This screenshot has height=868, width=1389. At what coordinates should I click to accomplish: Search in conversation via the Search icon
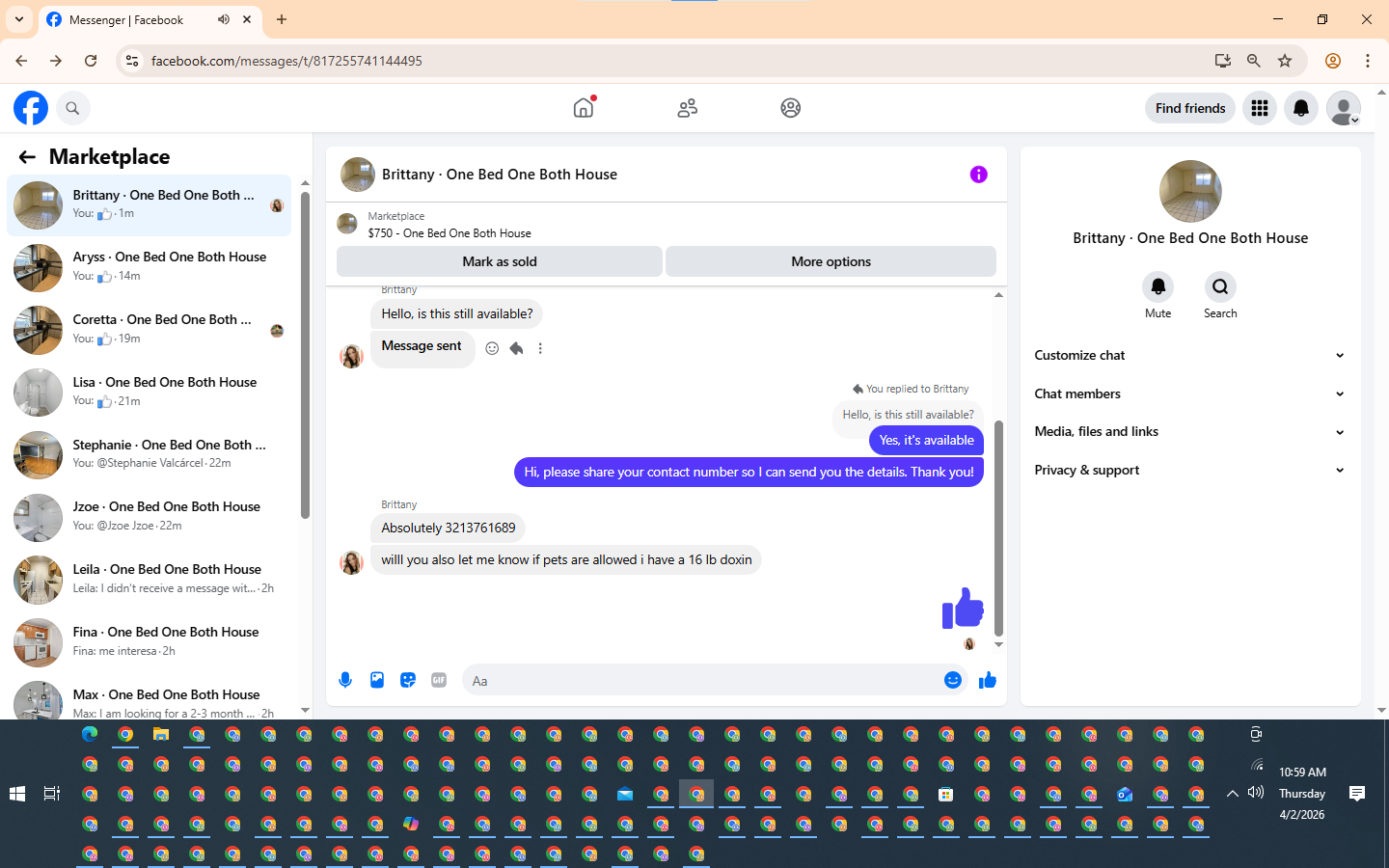pyautogui.click(x=1220, y=286)
